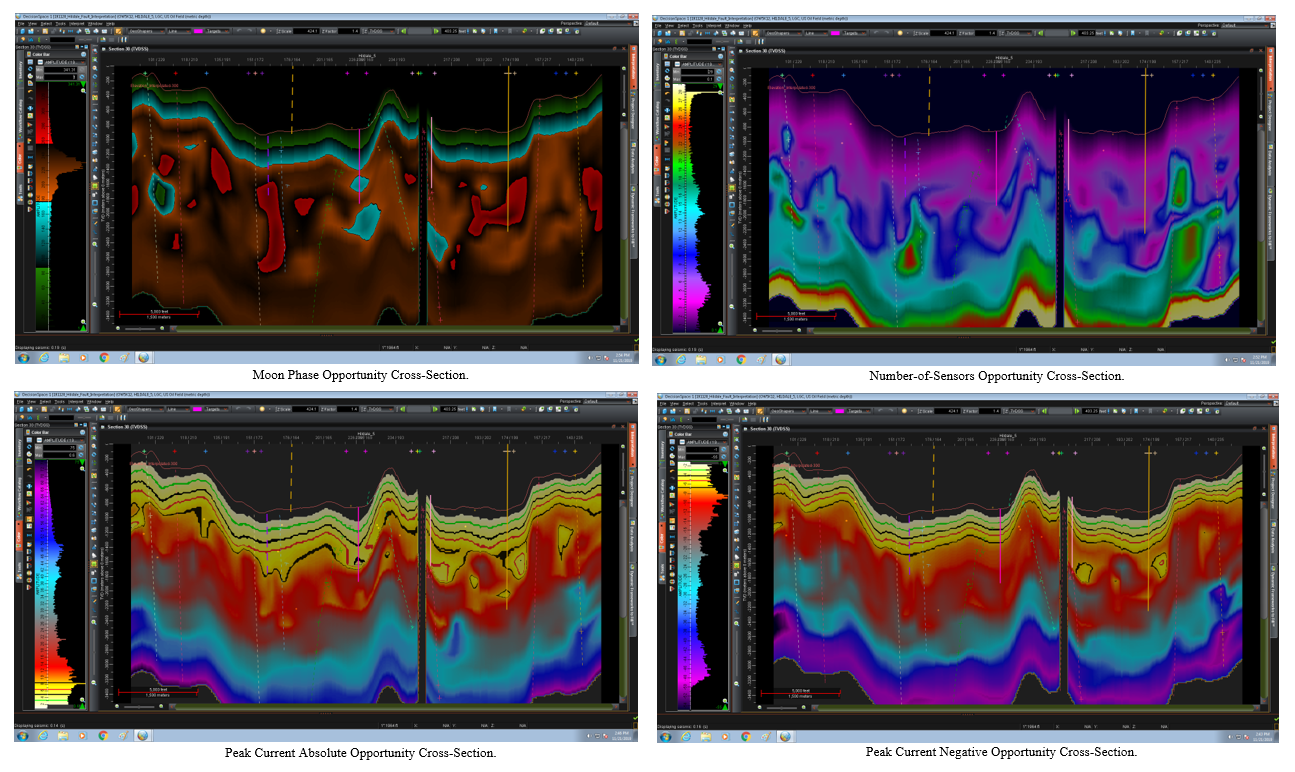Expand Targets dropdown in Moon Phase window
This screenshot has height=772, width=1295.
tap(217, 31)
